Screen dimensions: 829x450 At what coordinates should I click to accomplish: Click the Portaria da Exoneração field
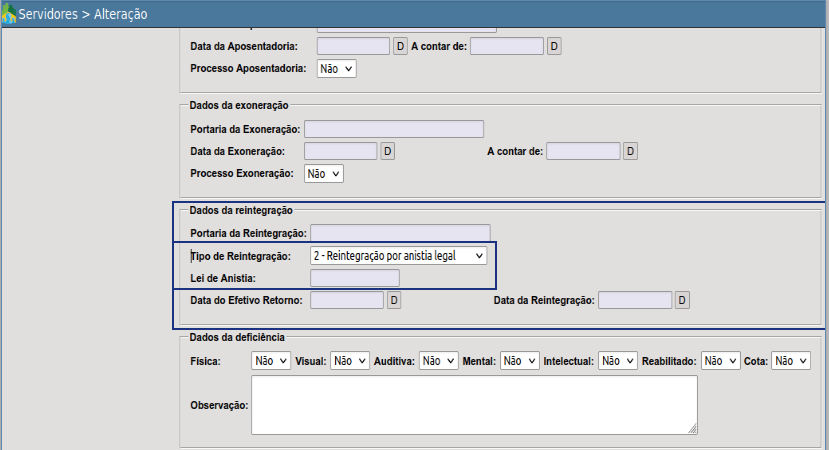394,129
